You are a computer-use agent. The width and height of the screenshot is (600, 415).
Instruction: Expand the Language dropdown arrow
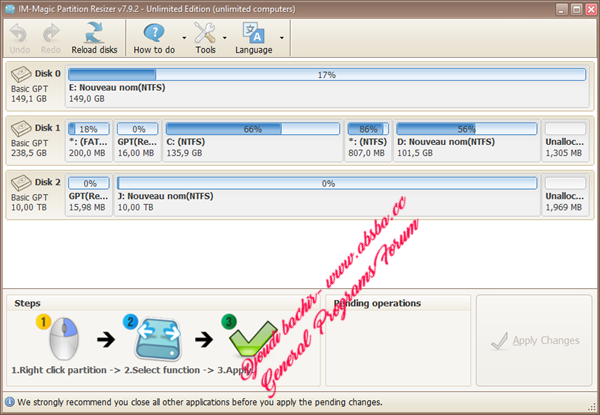click(282, 38)
